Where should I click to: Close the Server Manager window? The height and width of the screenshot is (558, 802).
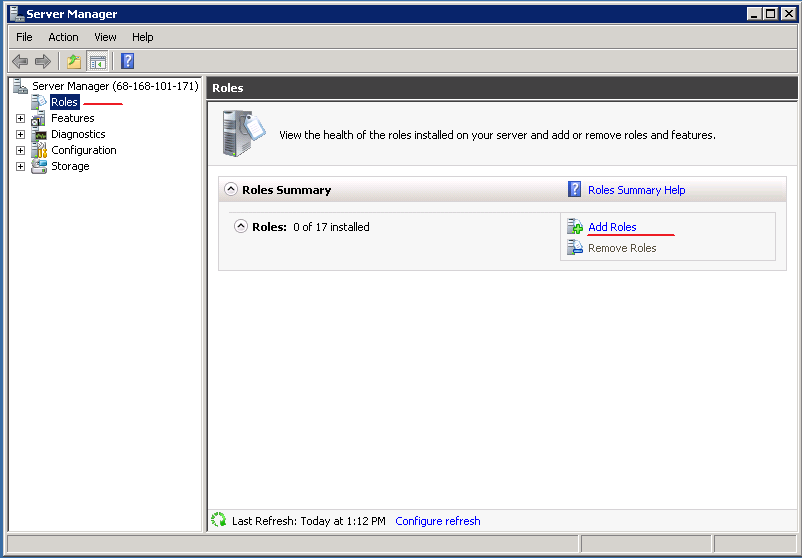click(x=789, y=14)
